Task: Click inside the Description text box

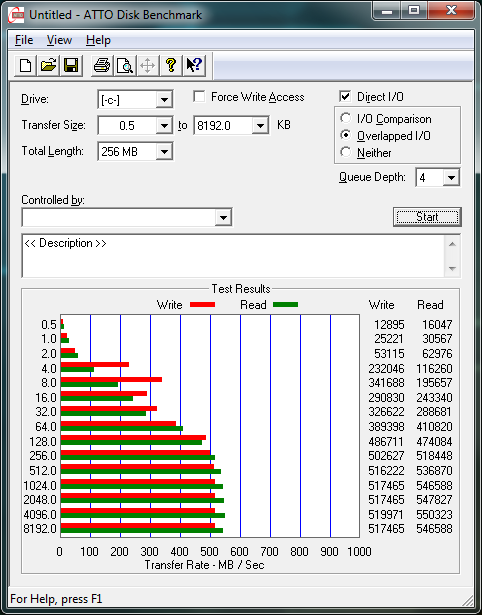Action: point(234,256)
